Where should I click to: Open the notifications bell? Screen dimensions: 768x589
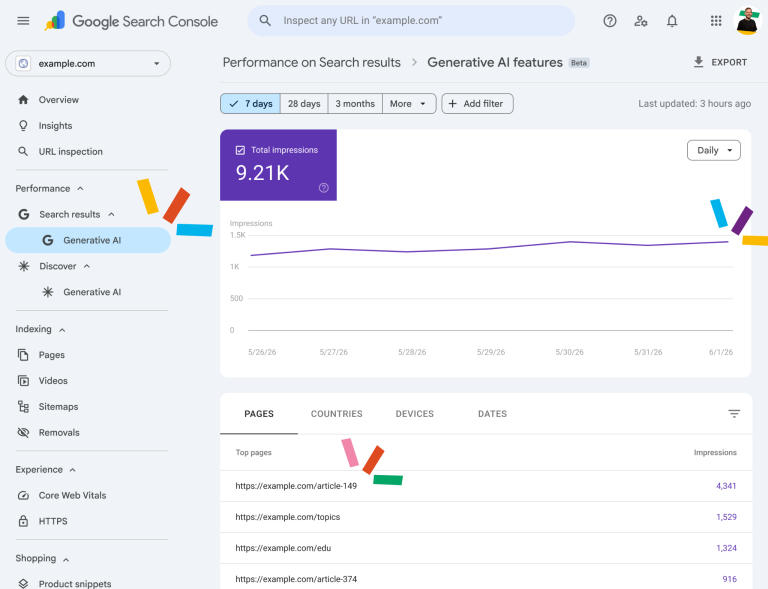[x=672, y=21]
